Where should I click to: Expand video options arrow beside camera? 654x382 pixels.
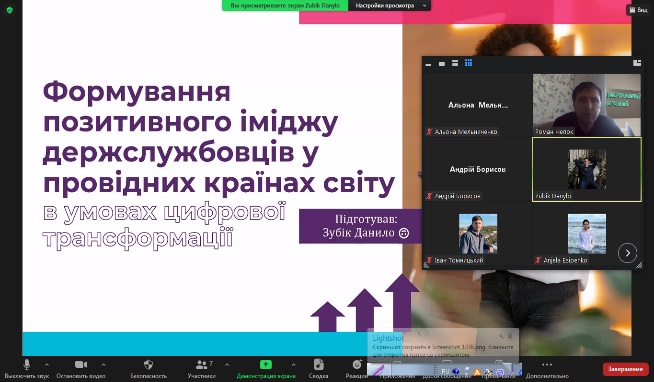(x=103, y=365)
